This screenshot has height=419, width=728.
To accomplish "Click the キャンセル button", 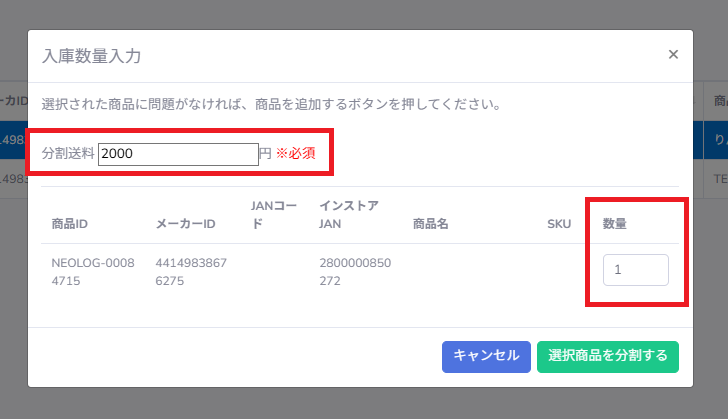I will (486, 357).
